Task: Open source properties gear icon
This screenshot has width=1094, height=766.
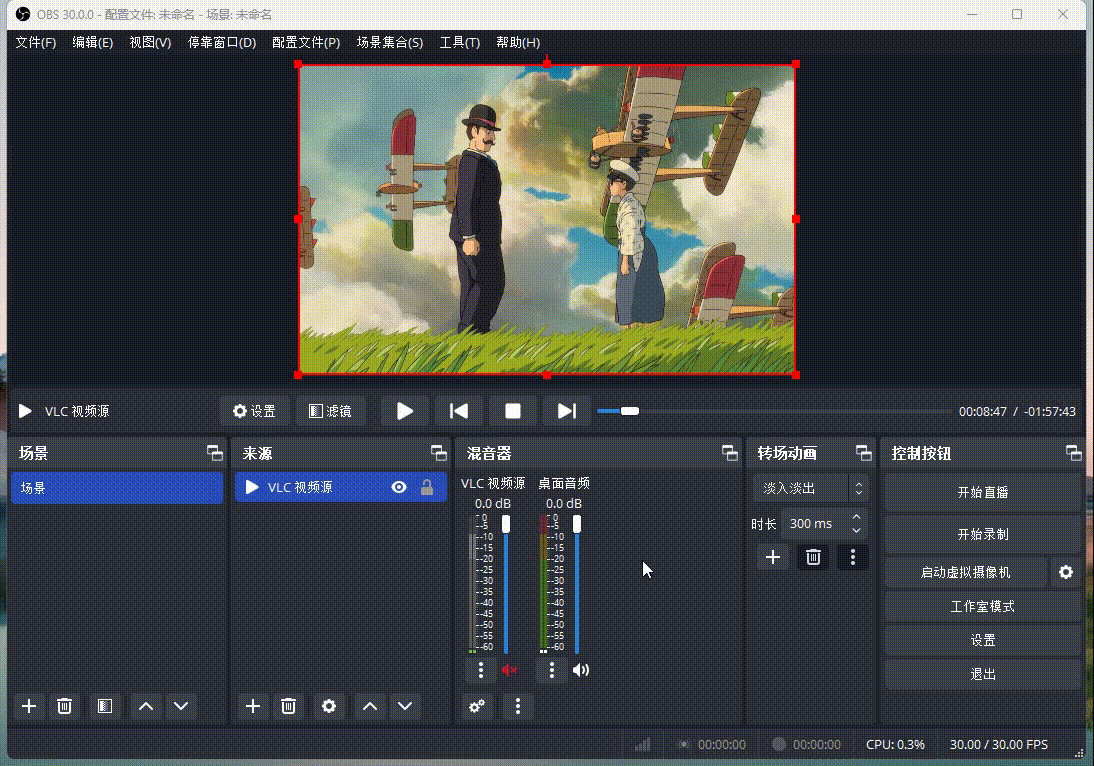Action: pyautogui.click(x=329, y=706)
